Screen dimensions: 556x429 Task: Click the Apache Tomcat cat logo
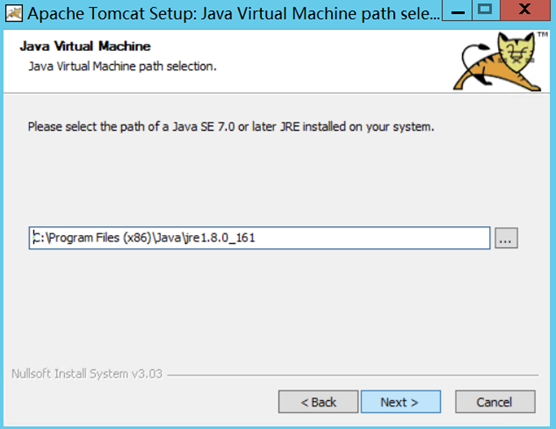(497, 61)
